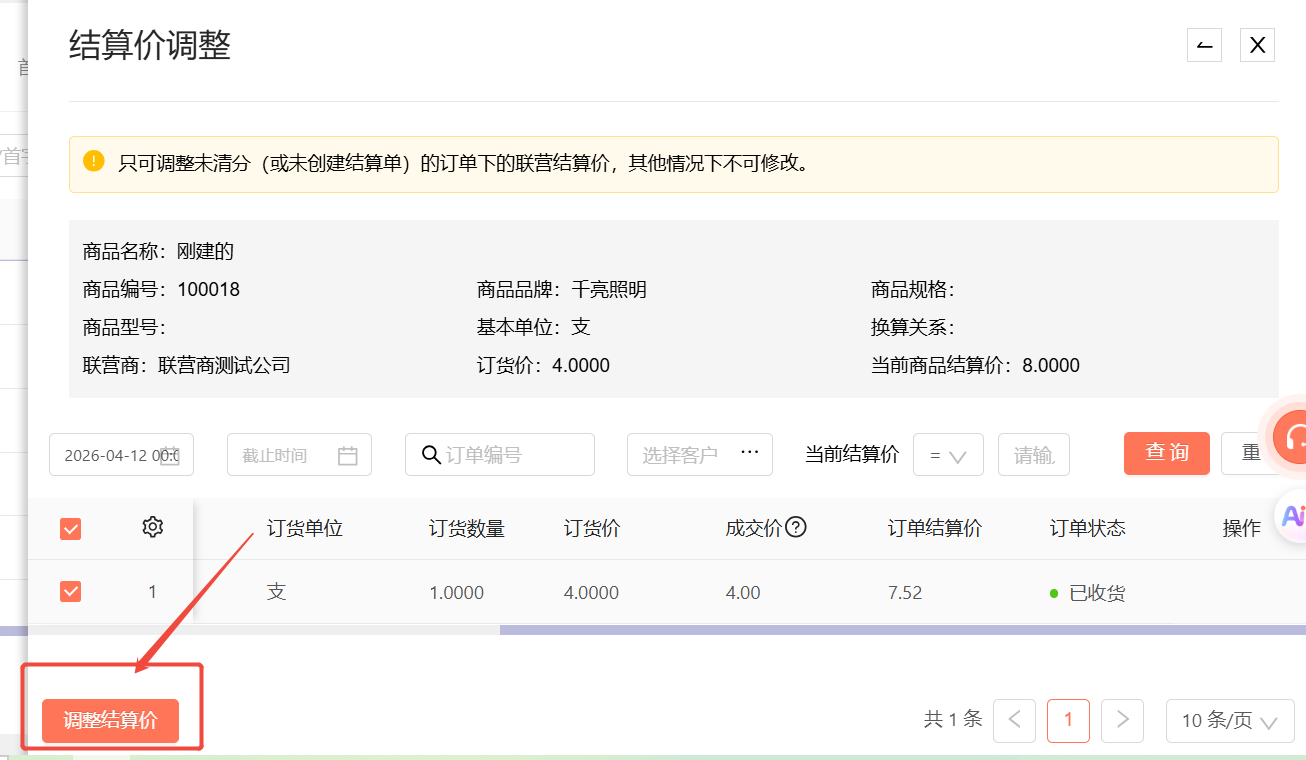Open the help icon beside 成交价

click(x=796, y=527)
